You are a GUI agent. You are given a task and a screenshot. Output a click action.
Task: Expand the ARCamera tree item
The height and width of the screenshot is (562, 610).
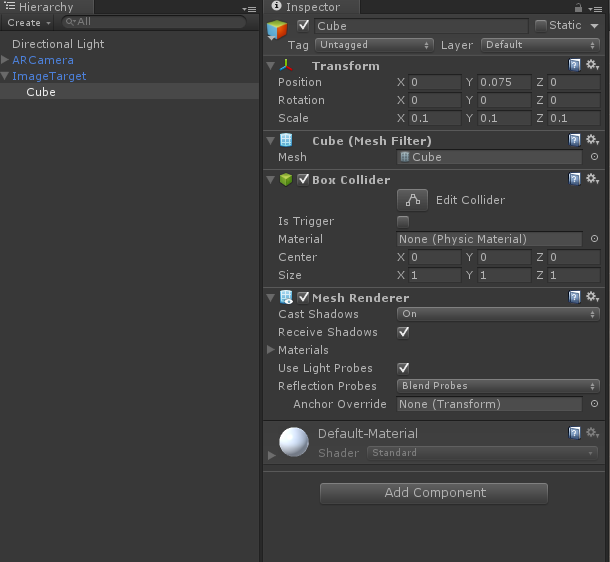5,60
